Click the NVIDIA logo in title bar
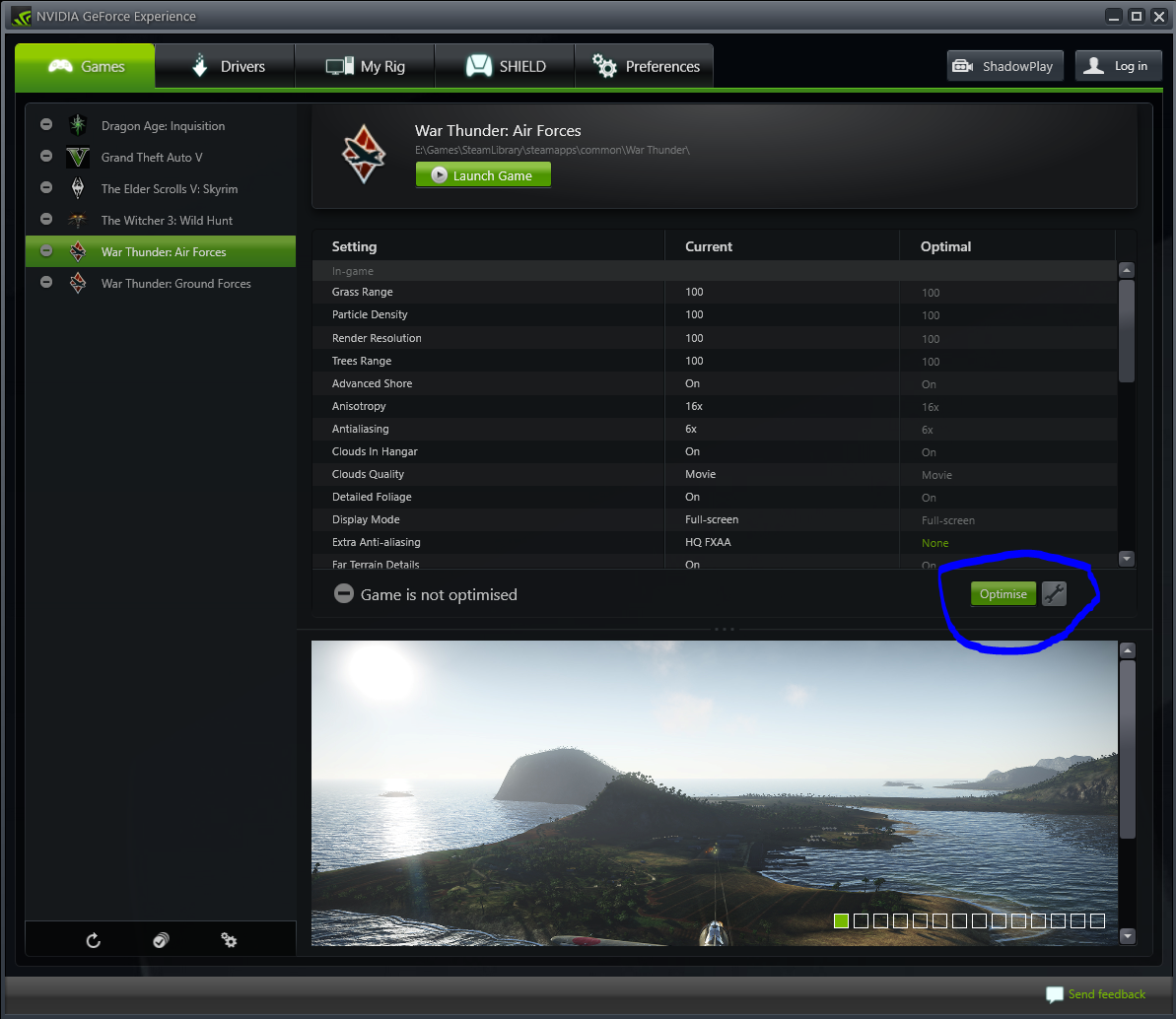 (21, 16)
